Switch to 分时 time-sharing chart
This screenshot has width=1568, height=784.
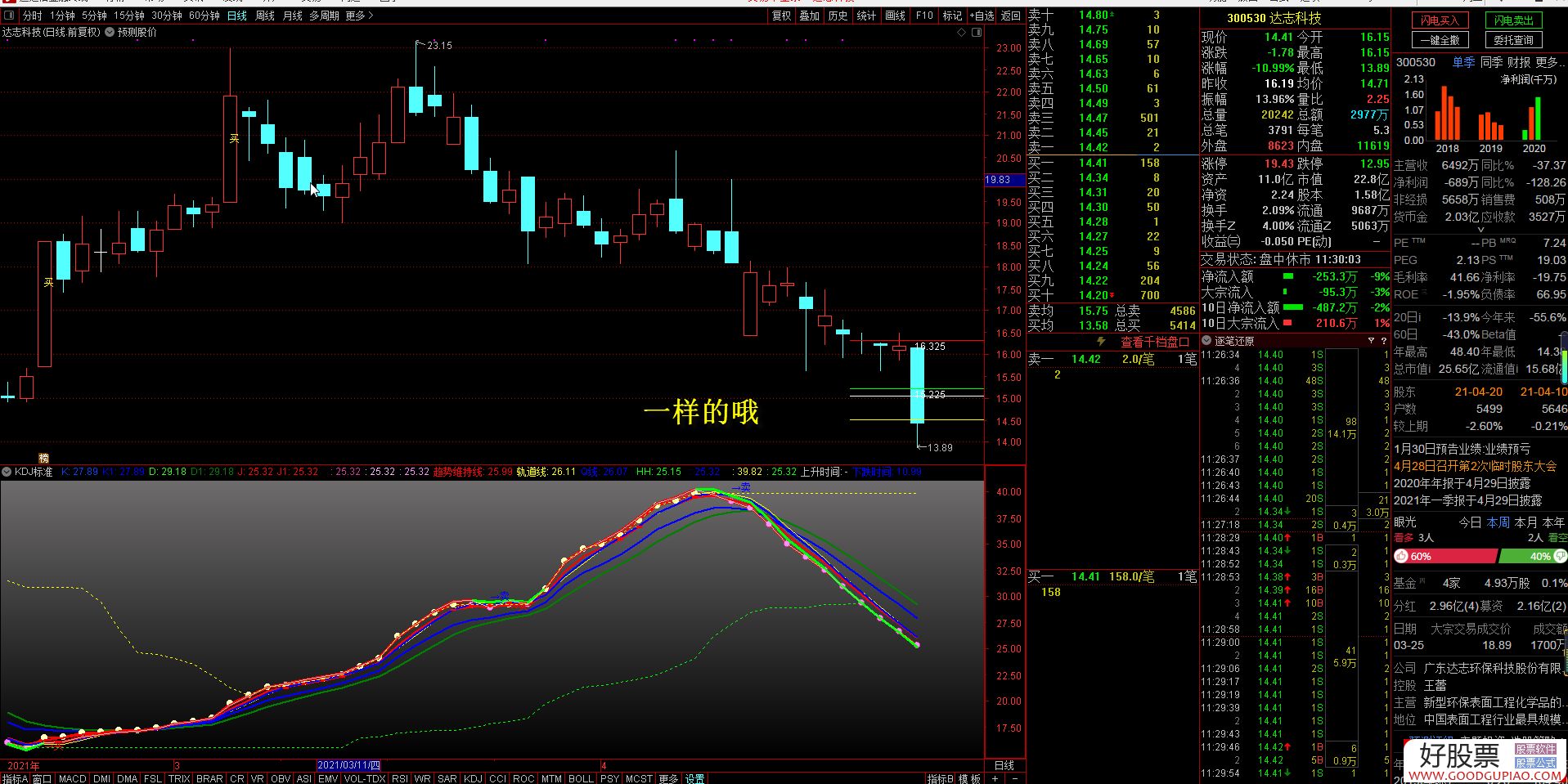click(x=32, y=16)
